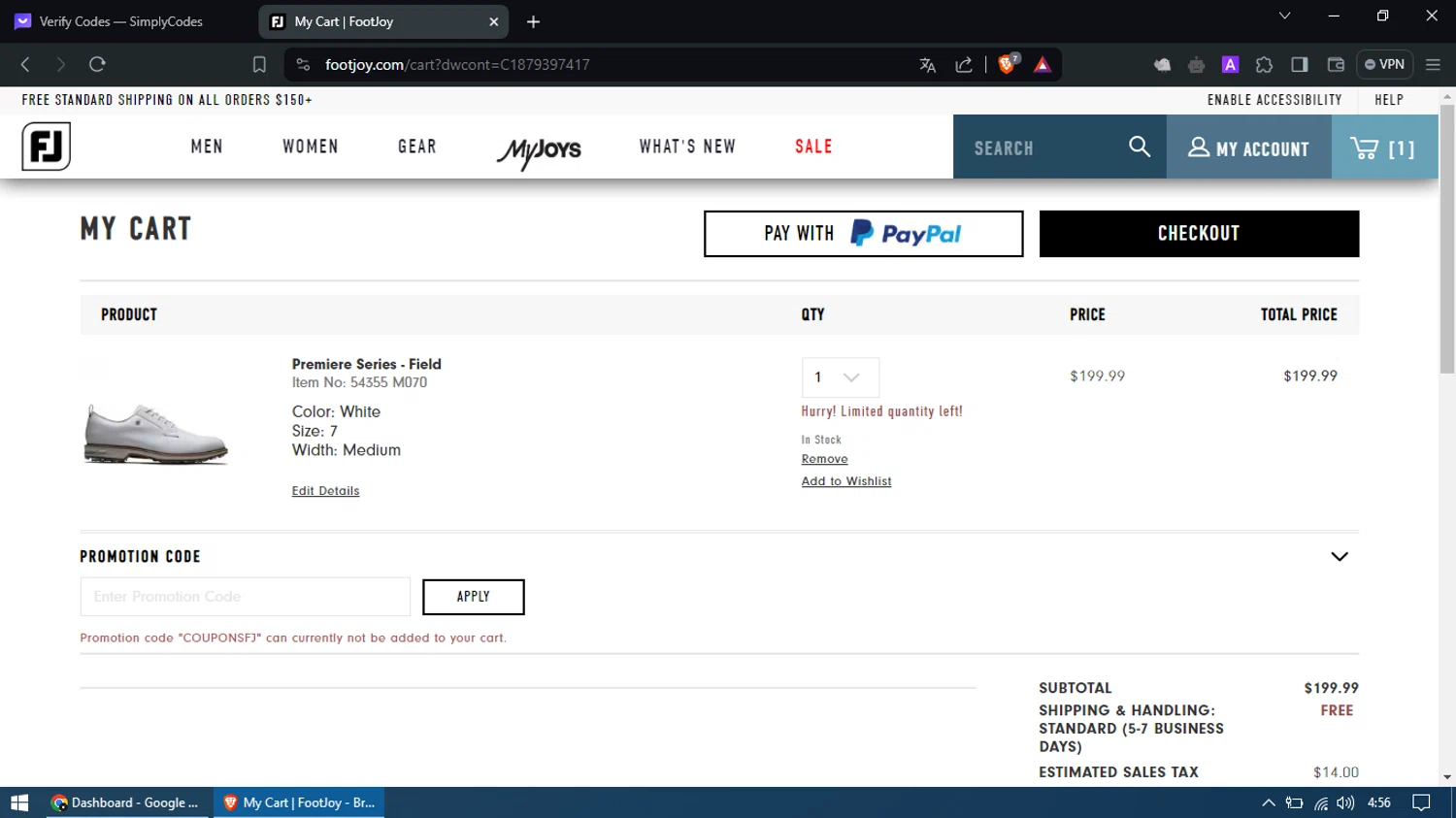Click Add to Wishlist link
1456x818 pixels.
tap(845, 481)
